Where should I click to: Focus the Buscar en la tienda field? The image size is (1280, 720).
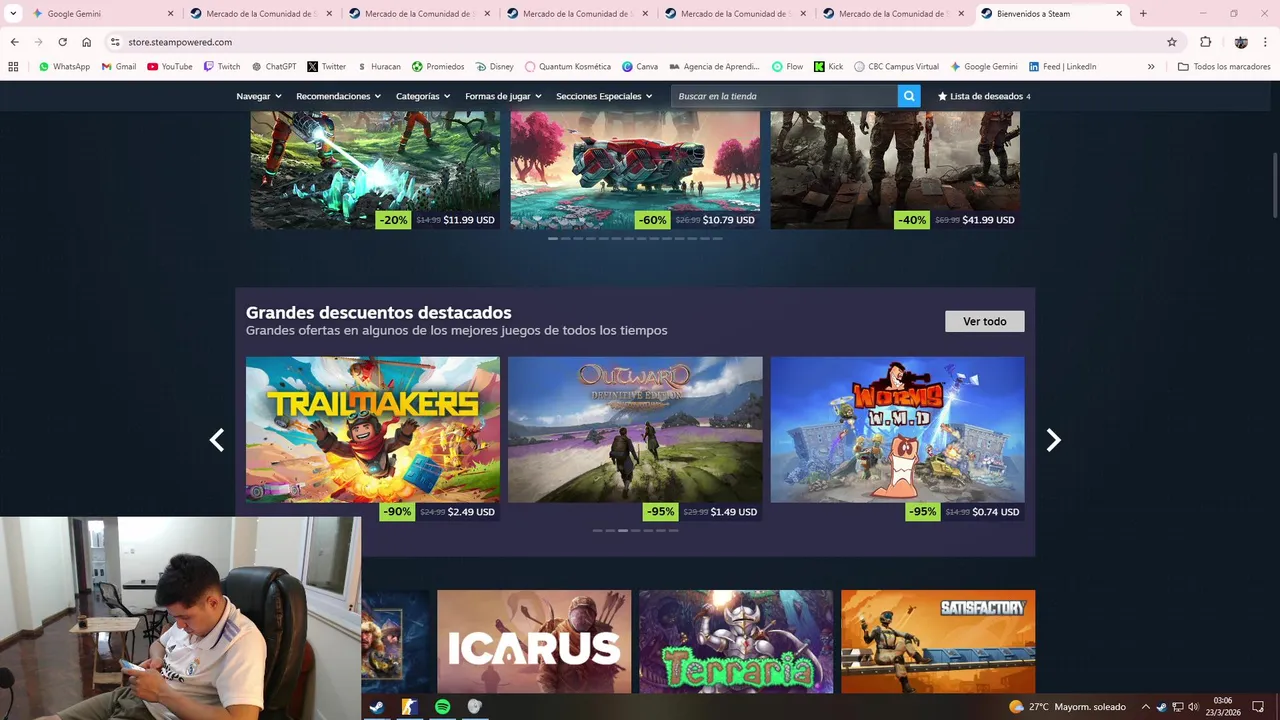pos(784,96)
